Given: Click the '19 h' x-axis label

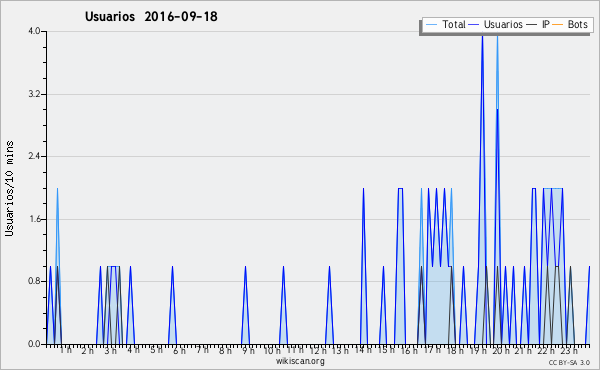Looking at the screenshot, I should pyautogui.click(x=478, y=350).
